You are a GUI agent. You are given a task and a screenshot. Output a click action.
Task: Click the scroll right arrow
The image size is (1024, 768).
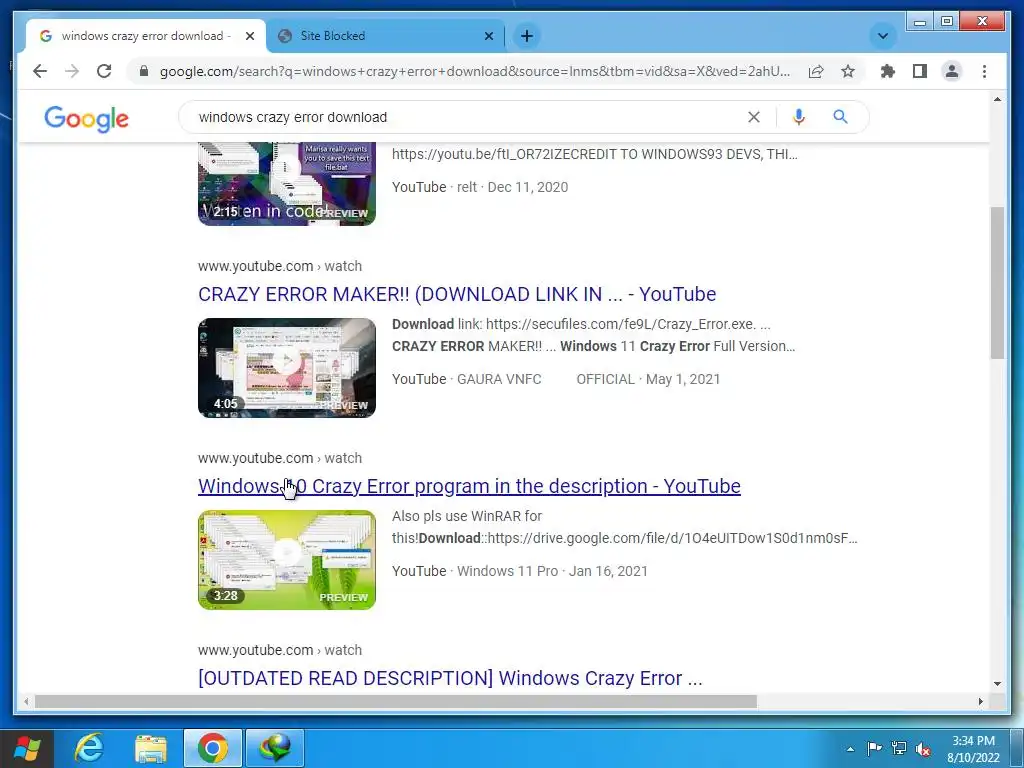pyautogui.click(x=980, y=701)
